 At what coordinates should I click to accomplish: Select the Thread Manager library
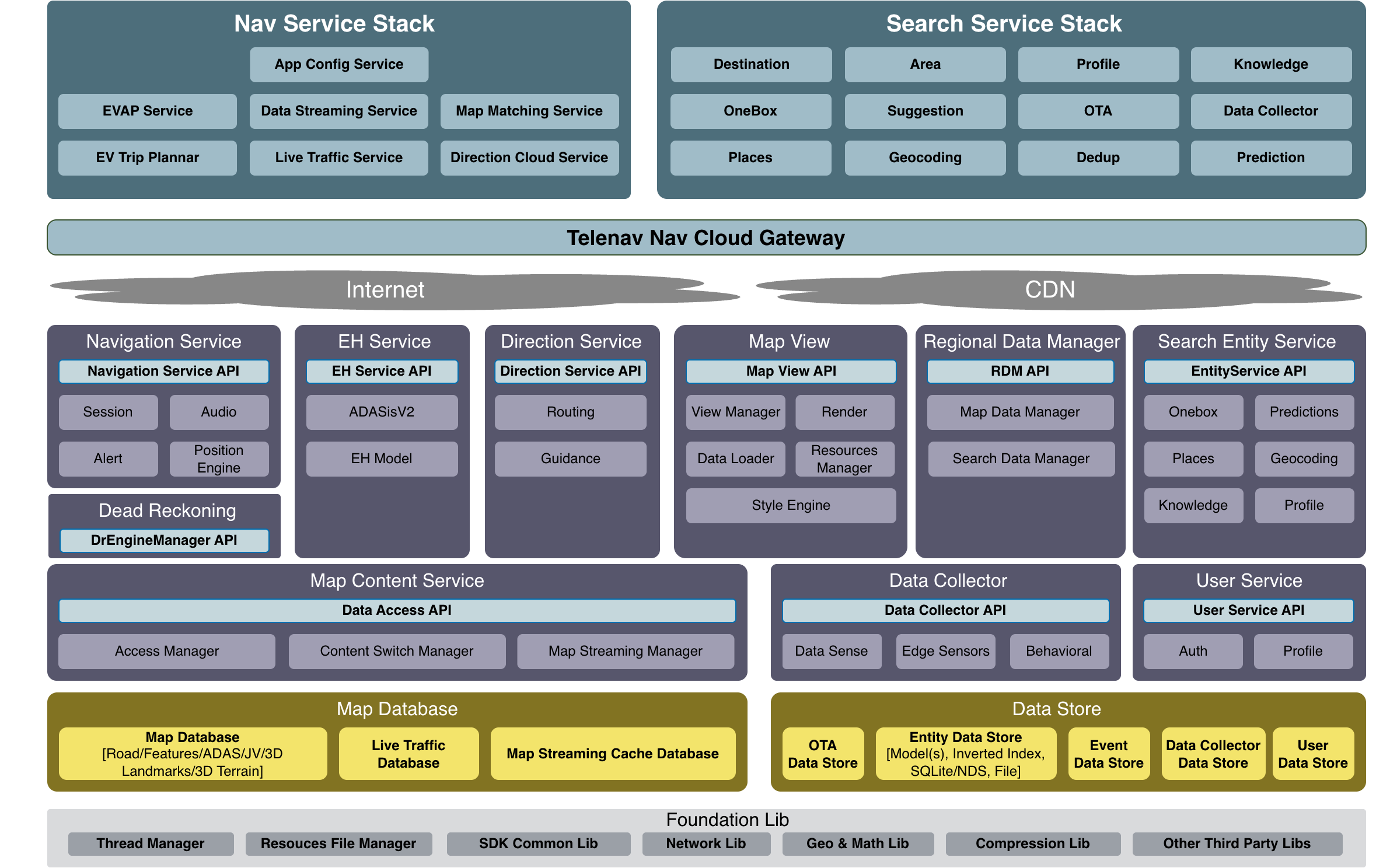tap(151, 843)
